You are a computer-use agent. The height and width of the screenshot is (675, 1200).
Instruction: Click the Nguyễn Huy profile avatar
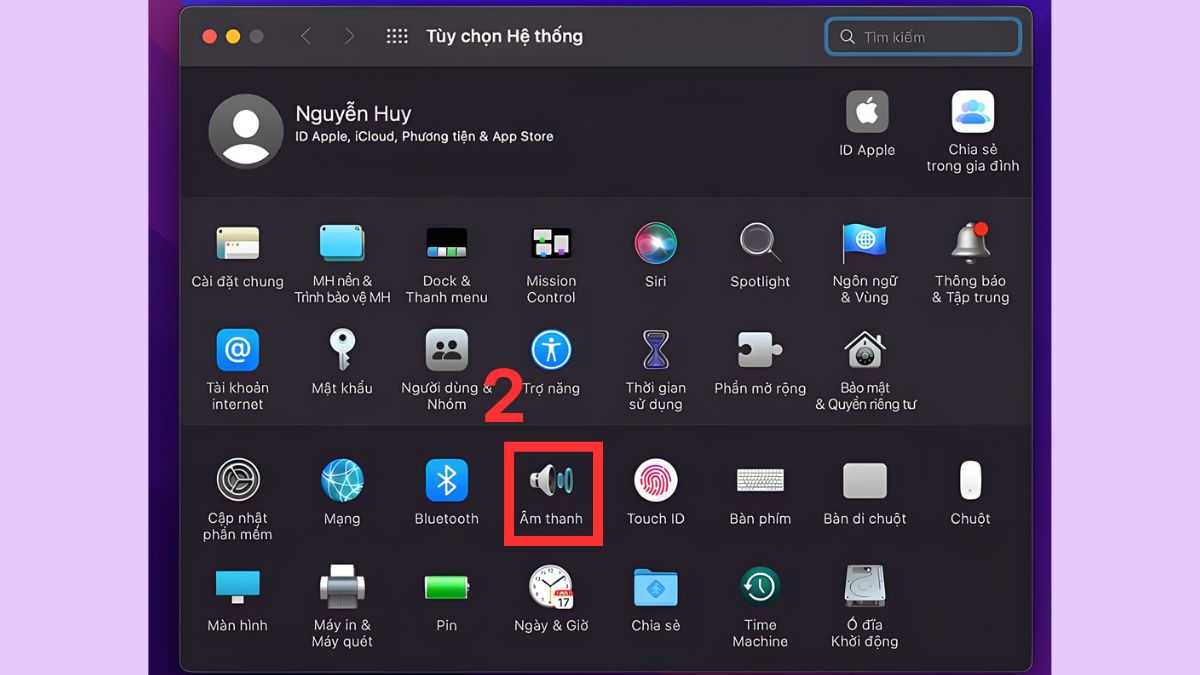pyautogui.click(x=245, y=131)
